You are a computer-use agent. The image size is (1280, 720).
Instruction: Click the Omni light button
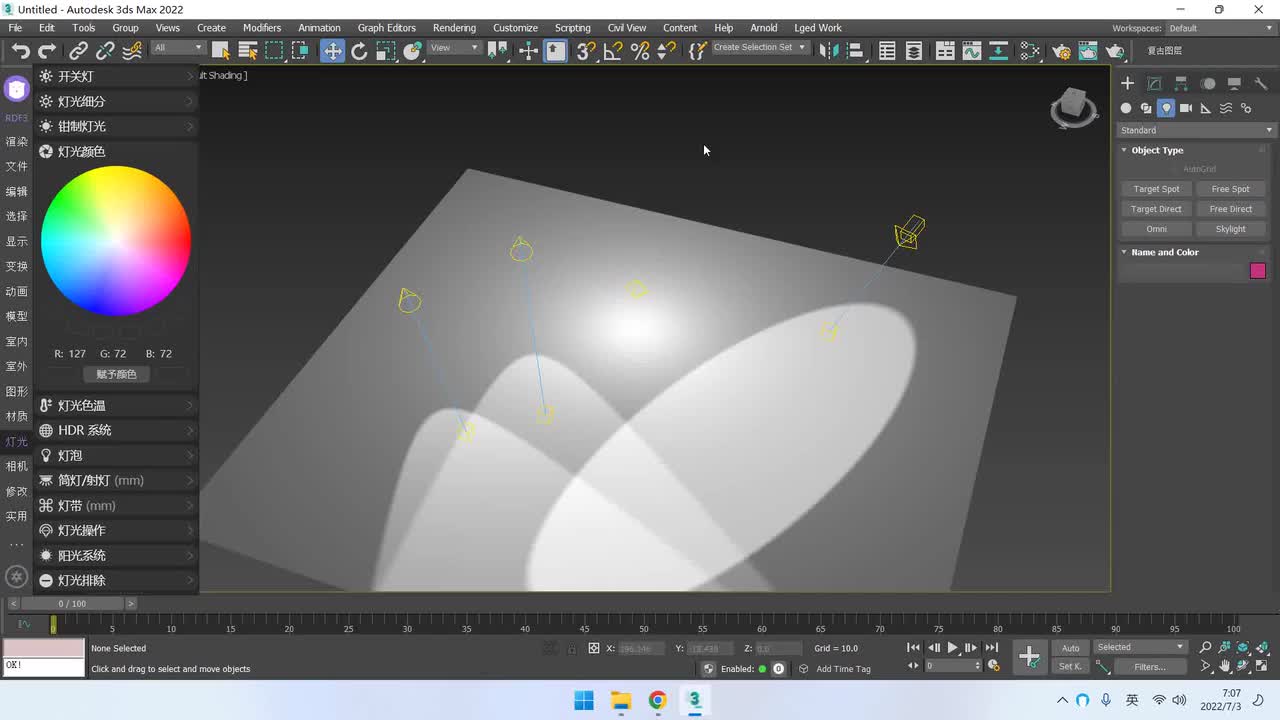pyautogui.click(x=1156, y=229)
